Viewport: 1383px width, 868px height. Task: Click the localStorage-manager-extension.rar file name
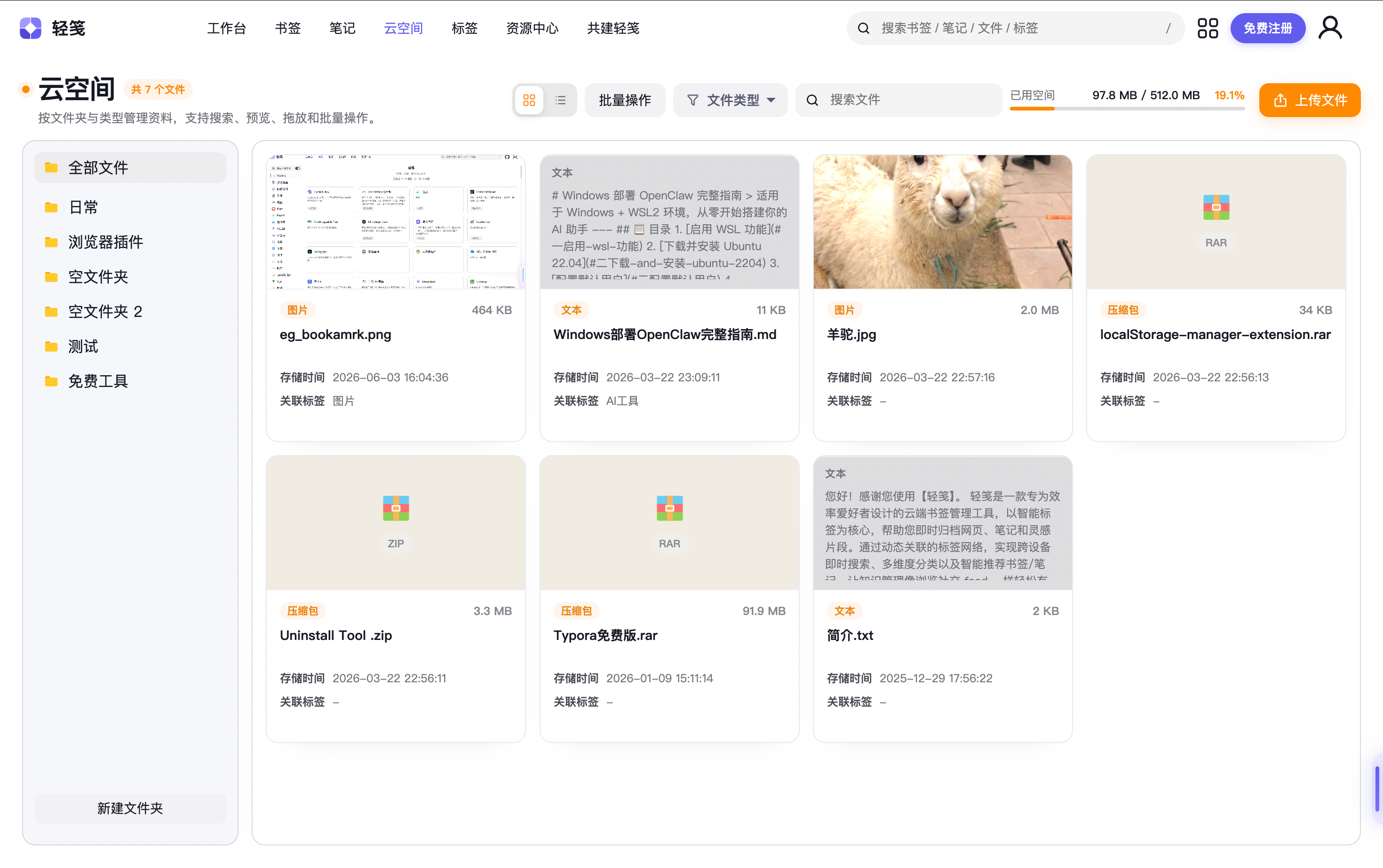pyautogui.click(x=1215, y=335)
